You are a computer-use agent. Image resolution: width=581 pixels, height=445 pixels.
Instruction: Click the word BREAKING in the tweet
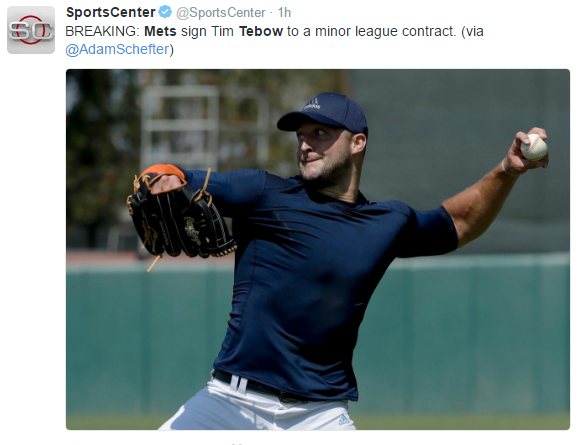tap(102, 31)
